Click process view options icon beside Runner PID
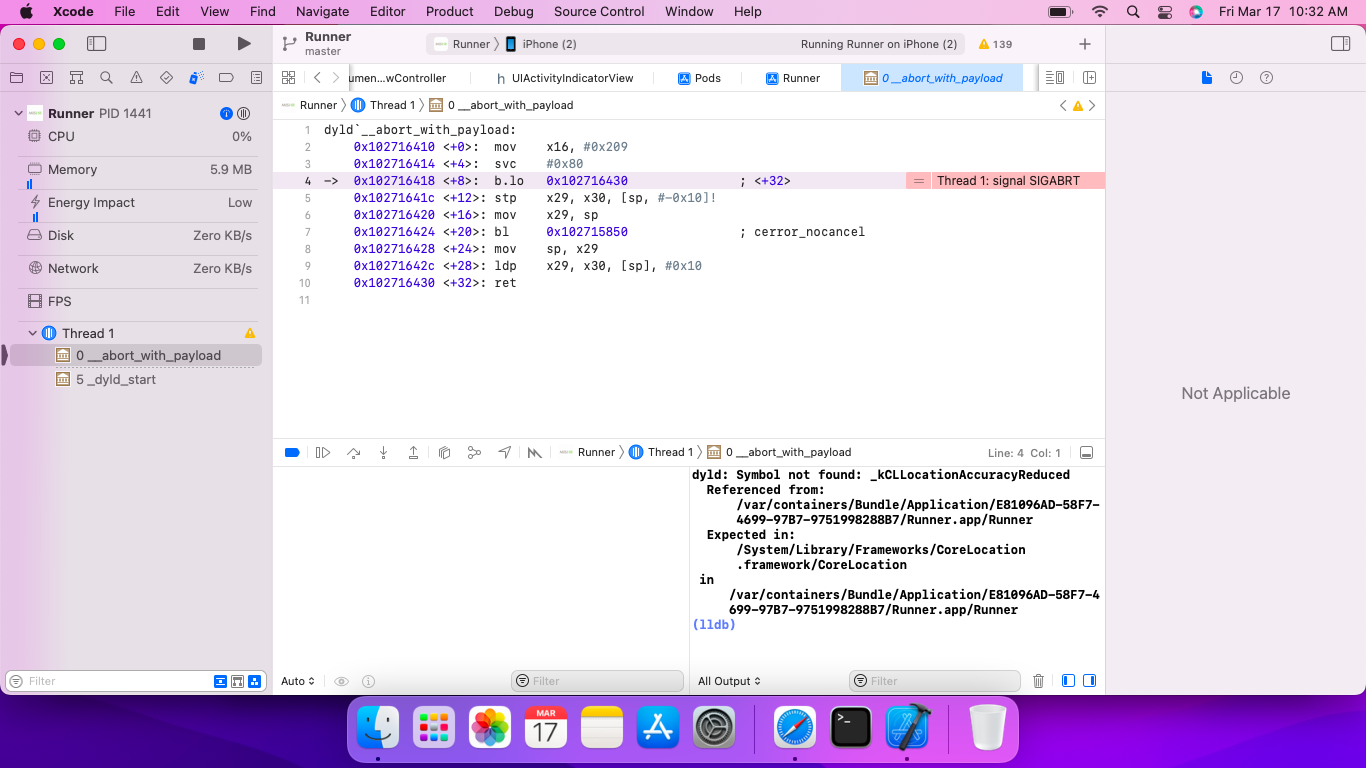Image resolution: width=1366 pixels, height=768 pixels. 243,113
